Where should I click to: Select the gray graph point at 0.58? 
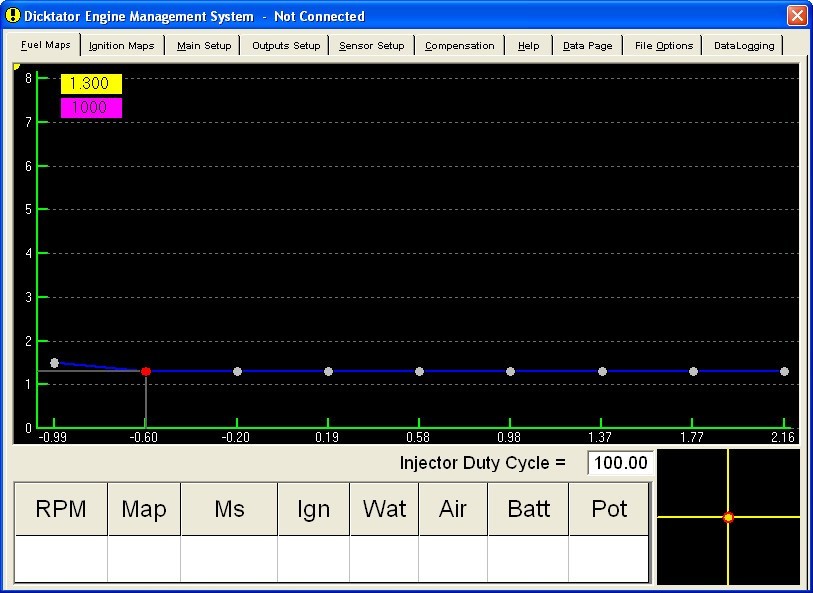point(419,371)
